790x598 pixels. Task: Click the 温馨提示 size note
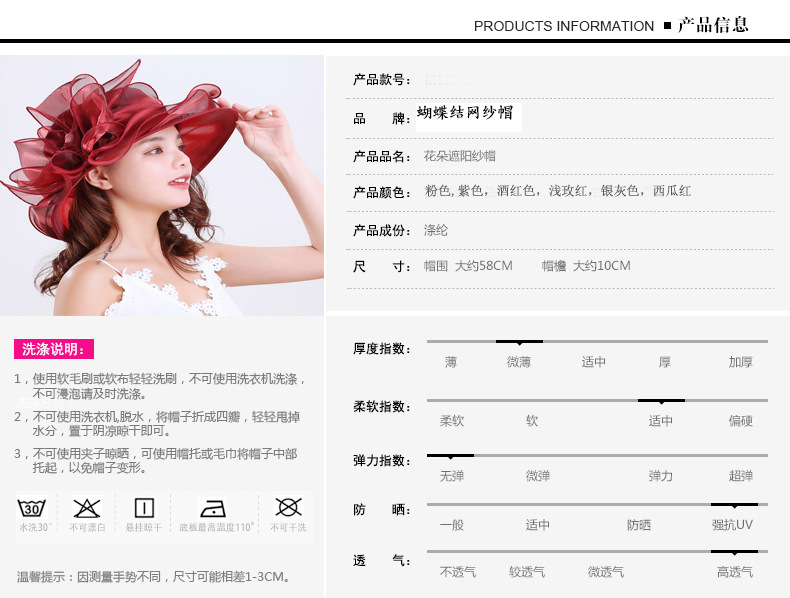click(x=154, y=577)
